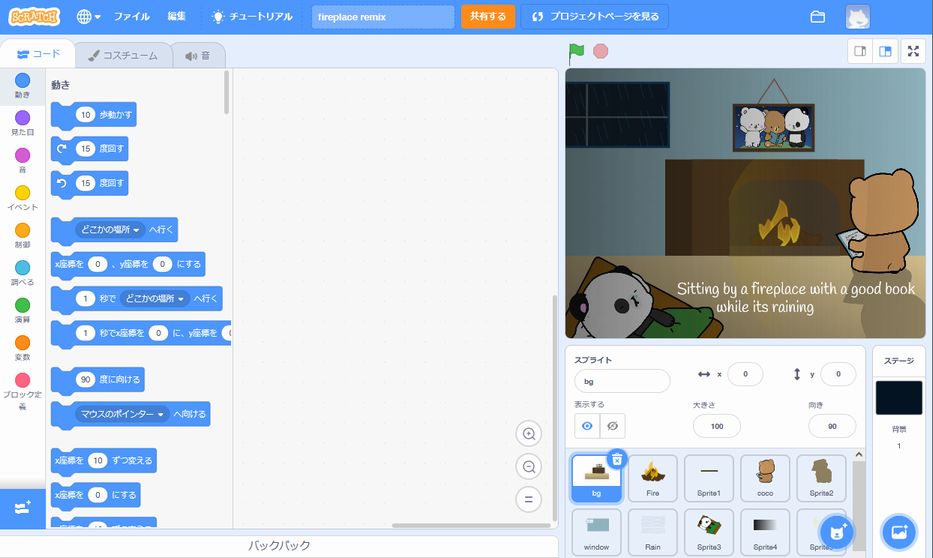Open チュートリアル tutorials
The height and width of the screenshot is (558, 933).
pyautogui.click(x=252, y=17)
